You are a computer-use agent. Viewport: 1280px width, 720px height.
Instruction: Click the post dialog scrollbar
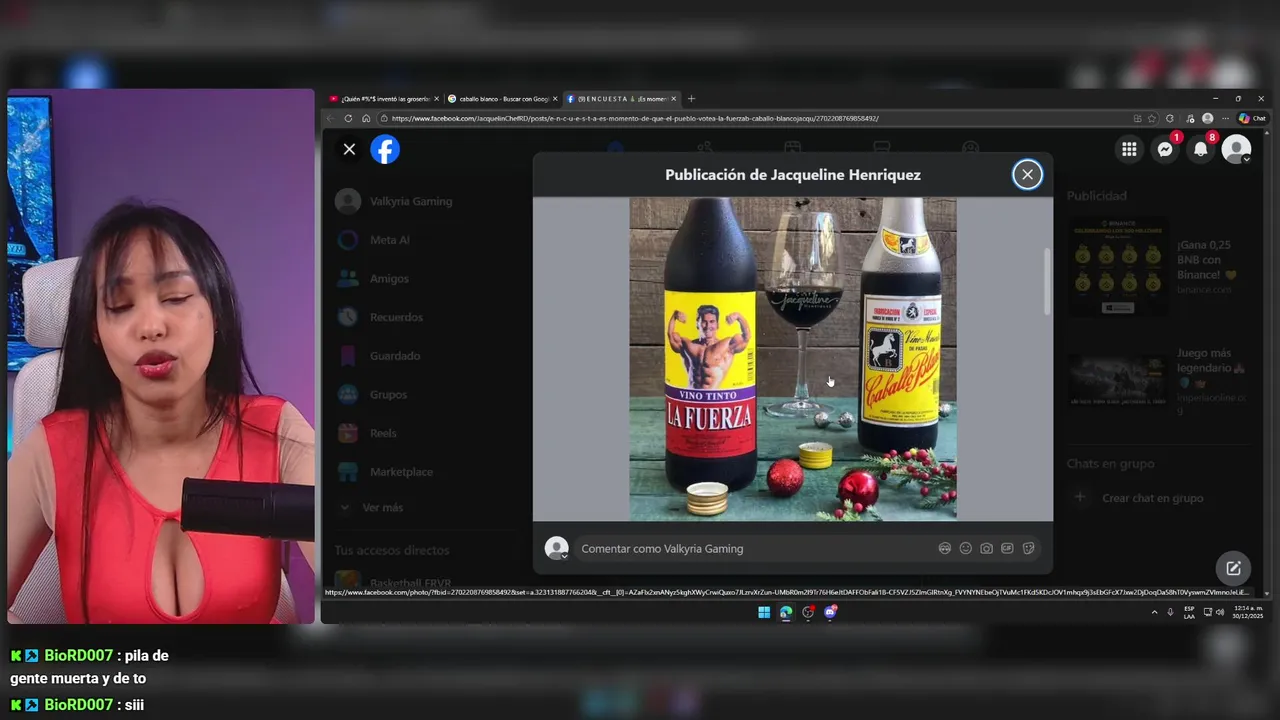1047,280
